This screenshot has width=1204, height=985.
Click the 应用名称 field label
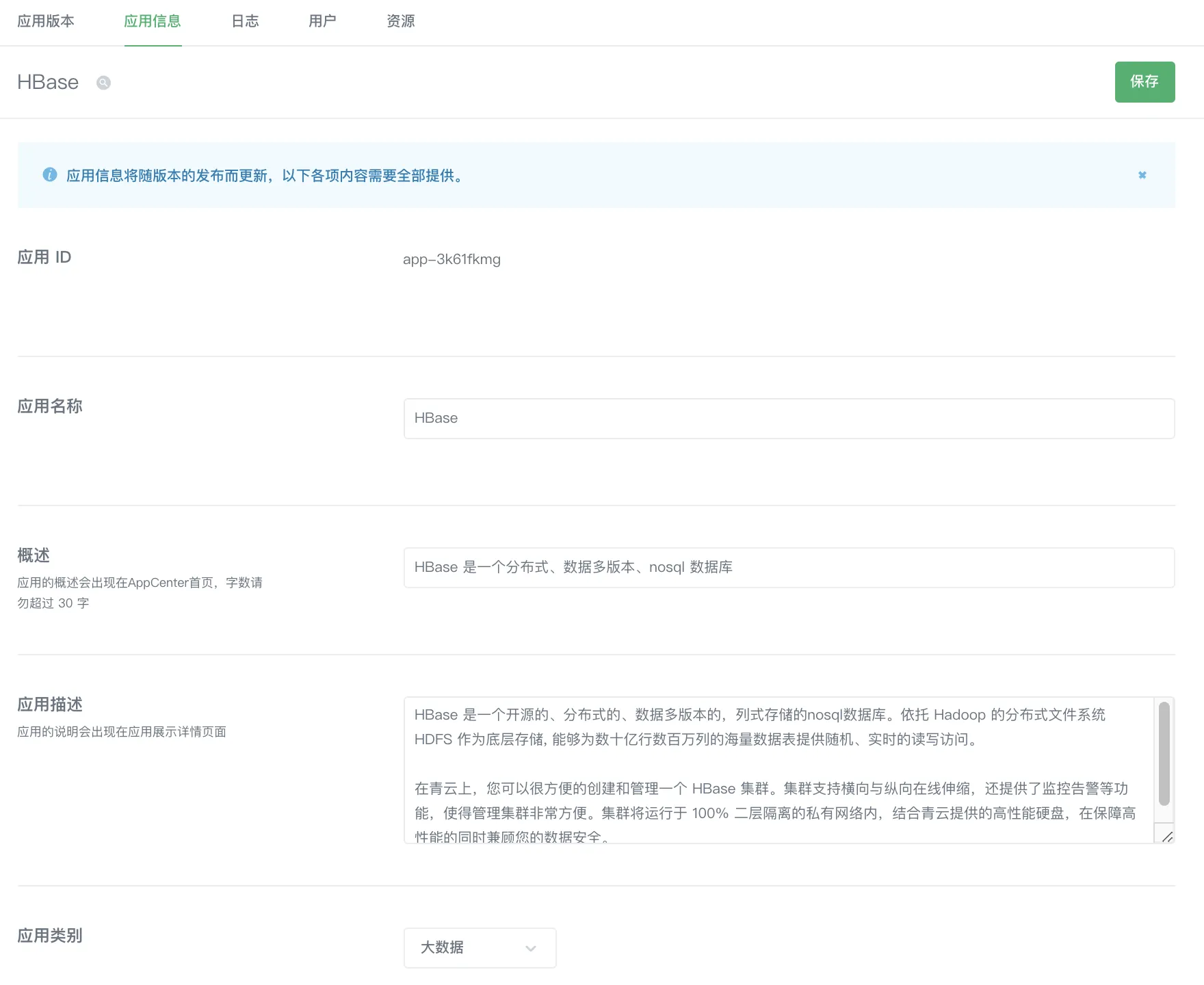click(x=49, y=406)
